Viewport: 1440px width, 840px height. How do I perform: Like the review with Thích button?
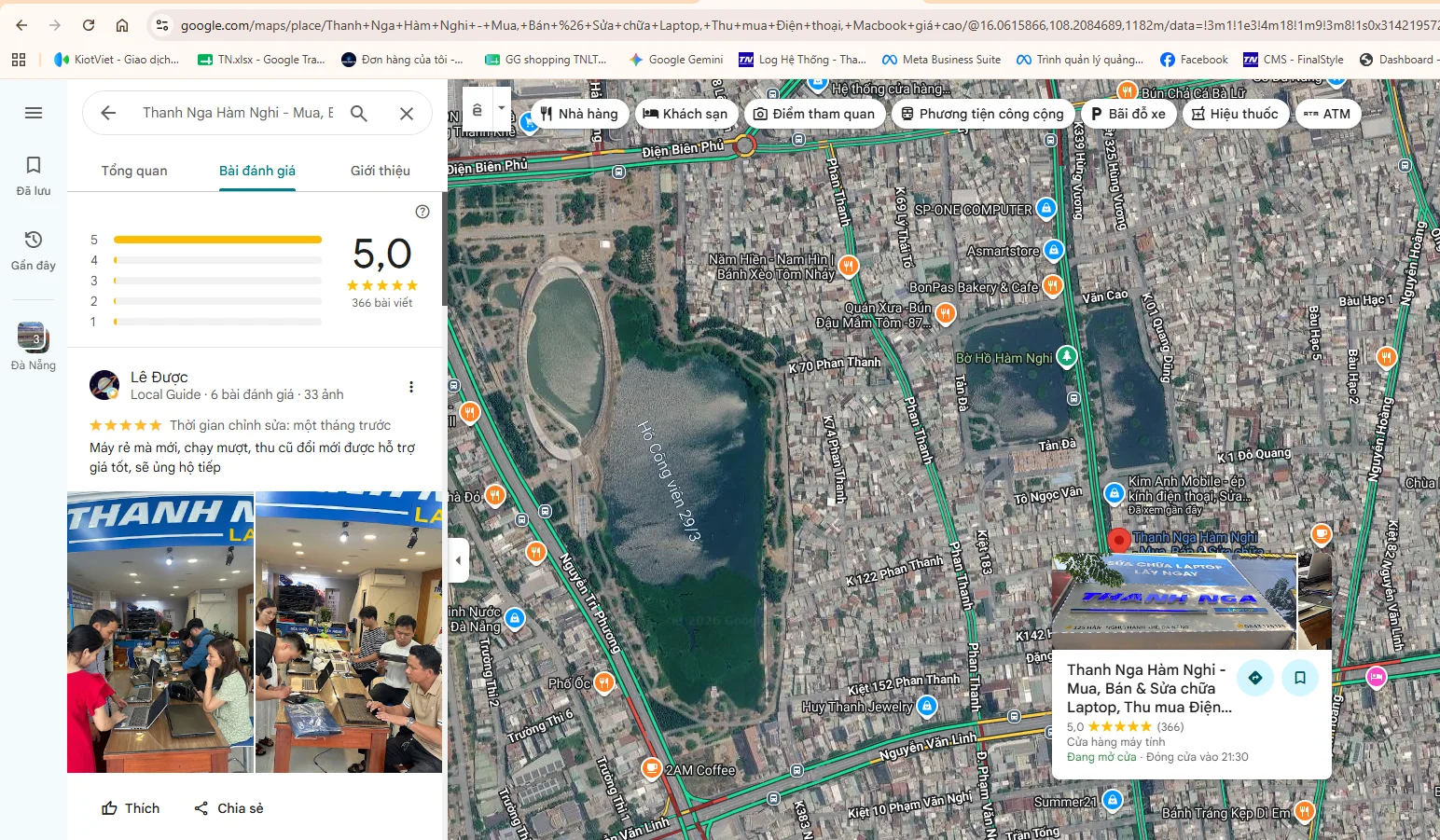[131, 808]
